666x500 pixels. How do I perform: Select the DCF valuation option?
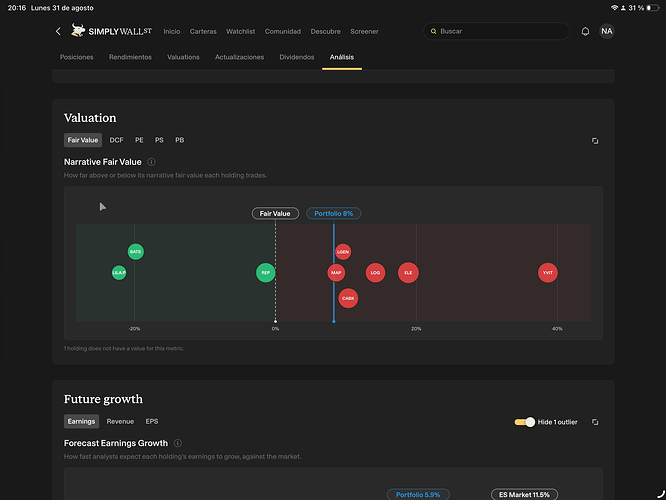(x=116, y=140)
